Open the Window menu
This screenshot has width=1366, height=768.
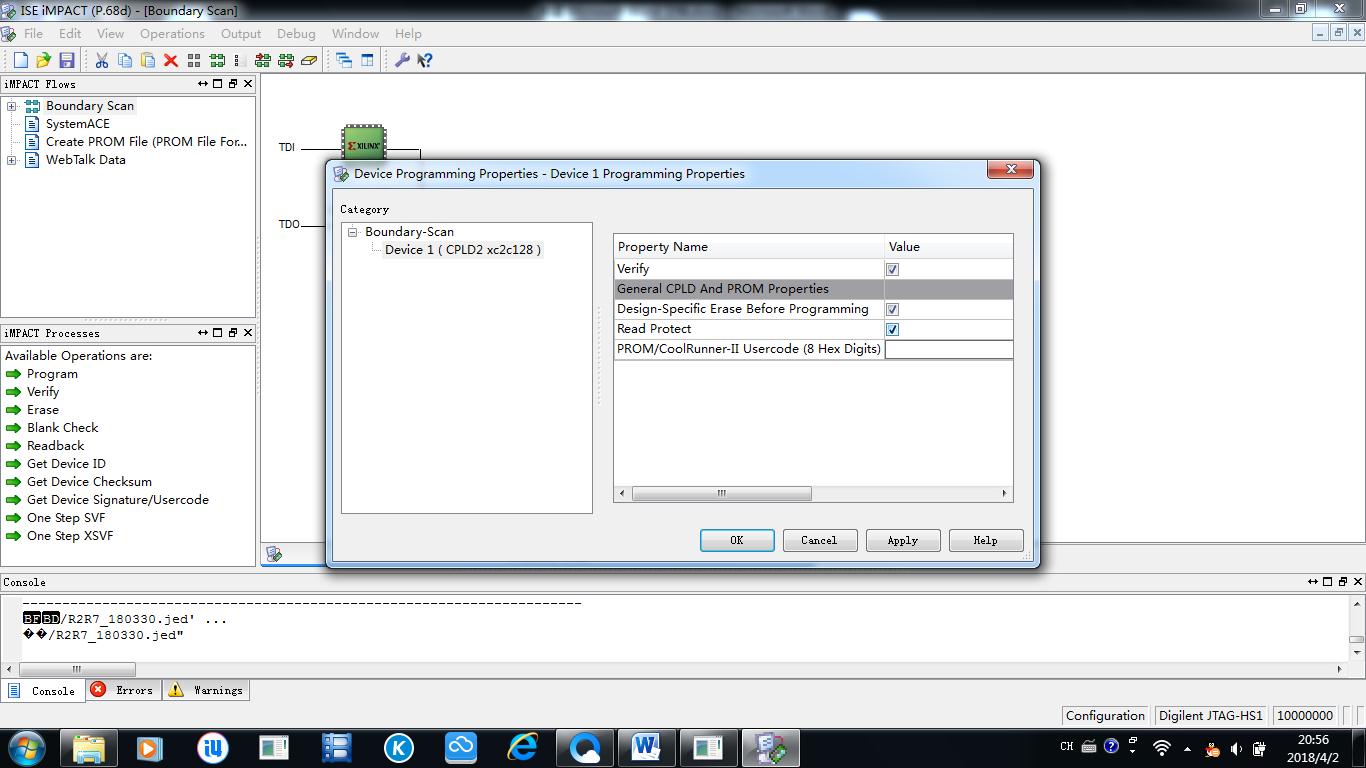point(355,33)
